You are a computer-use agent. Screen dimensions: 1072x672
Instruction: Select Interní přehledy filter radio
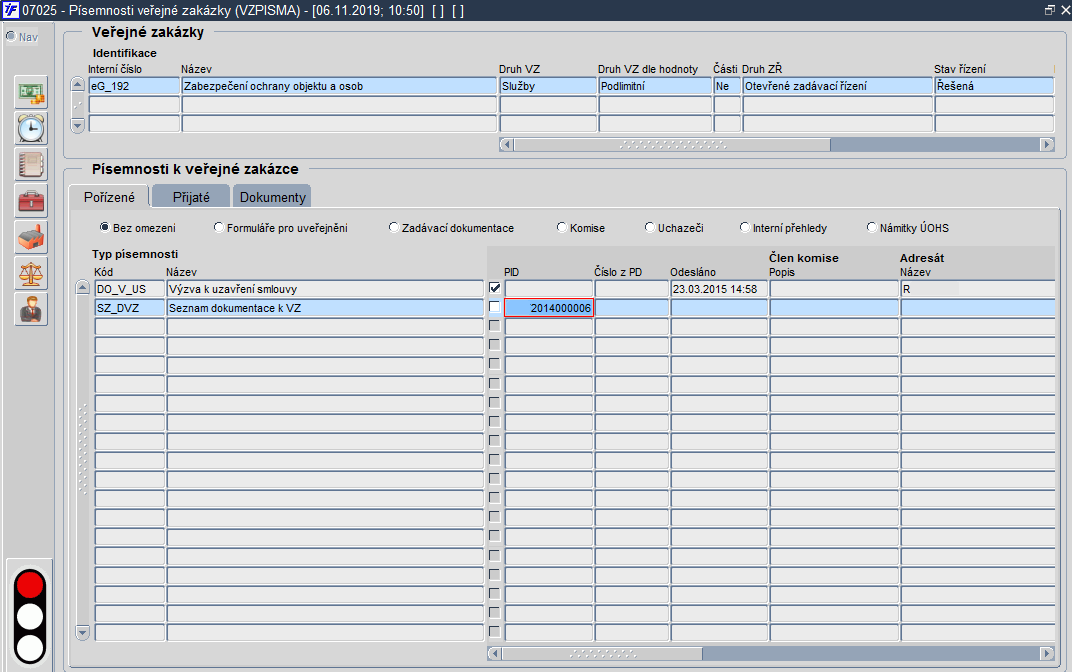(745, 227)
